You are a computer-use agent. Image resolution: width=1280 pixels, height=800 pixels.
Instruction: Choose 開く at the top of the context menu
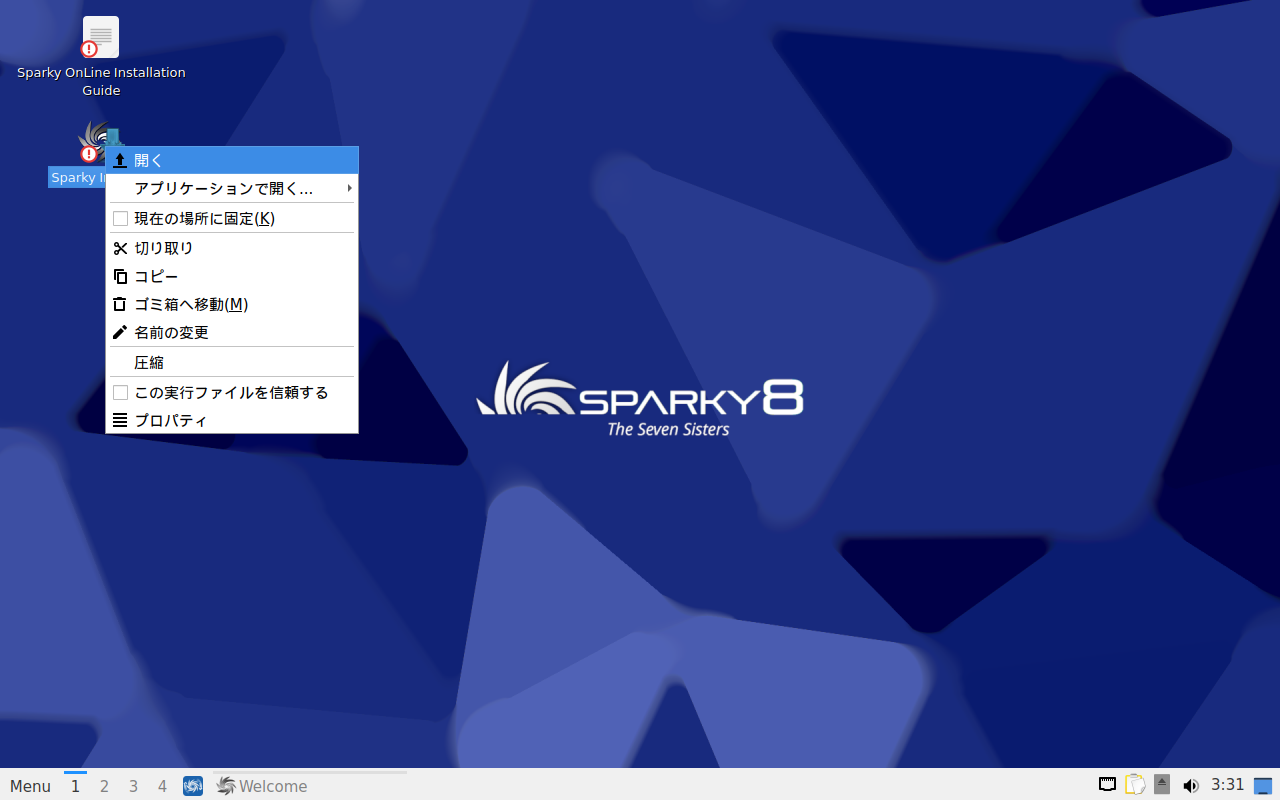tap(232, 160)
